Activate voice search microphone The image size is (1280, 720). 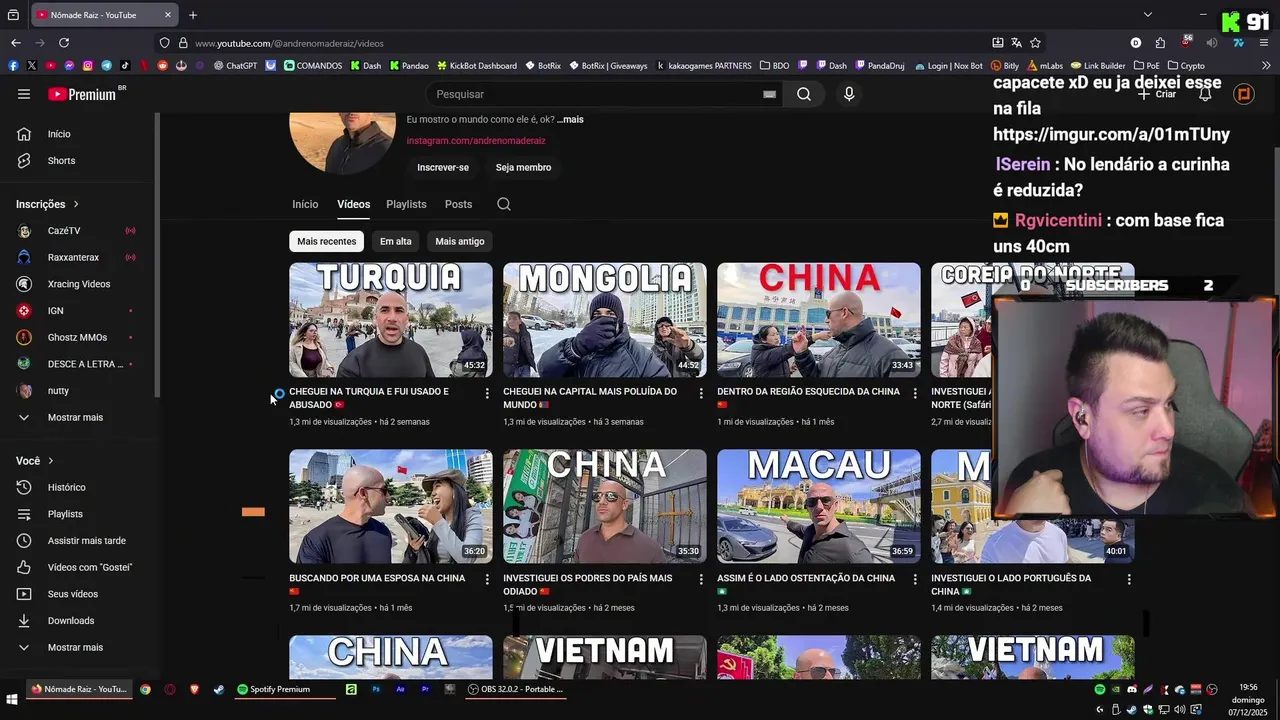pos(849,94)
